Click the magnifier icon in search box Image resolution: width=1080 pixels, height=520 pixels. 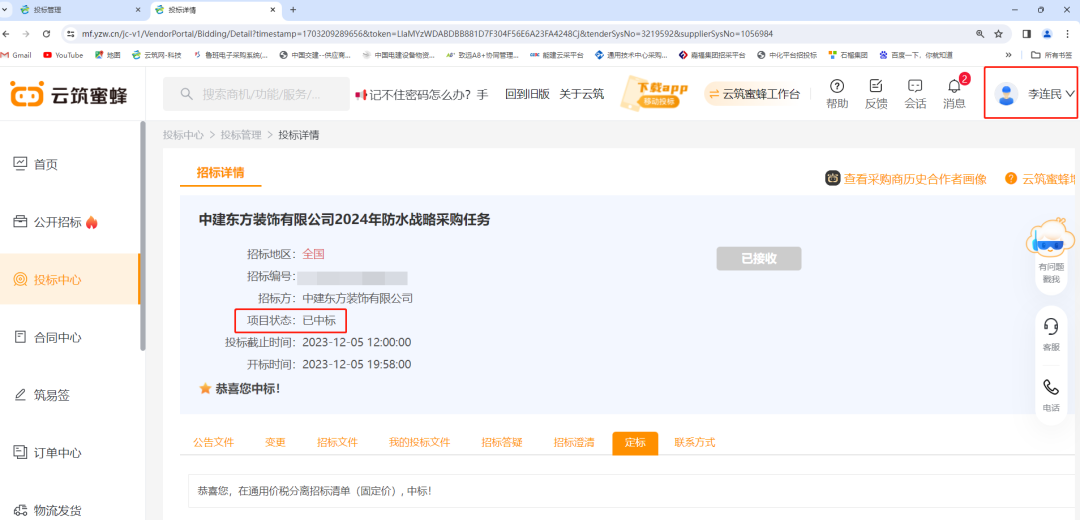[x=186, y=94]
